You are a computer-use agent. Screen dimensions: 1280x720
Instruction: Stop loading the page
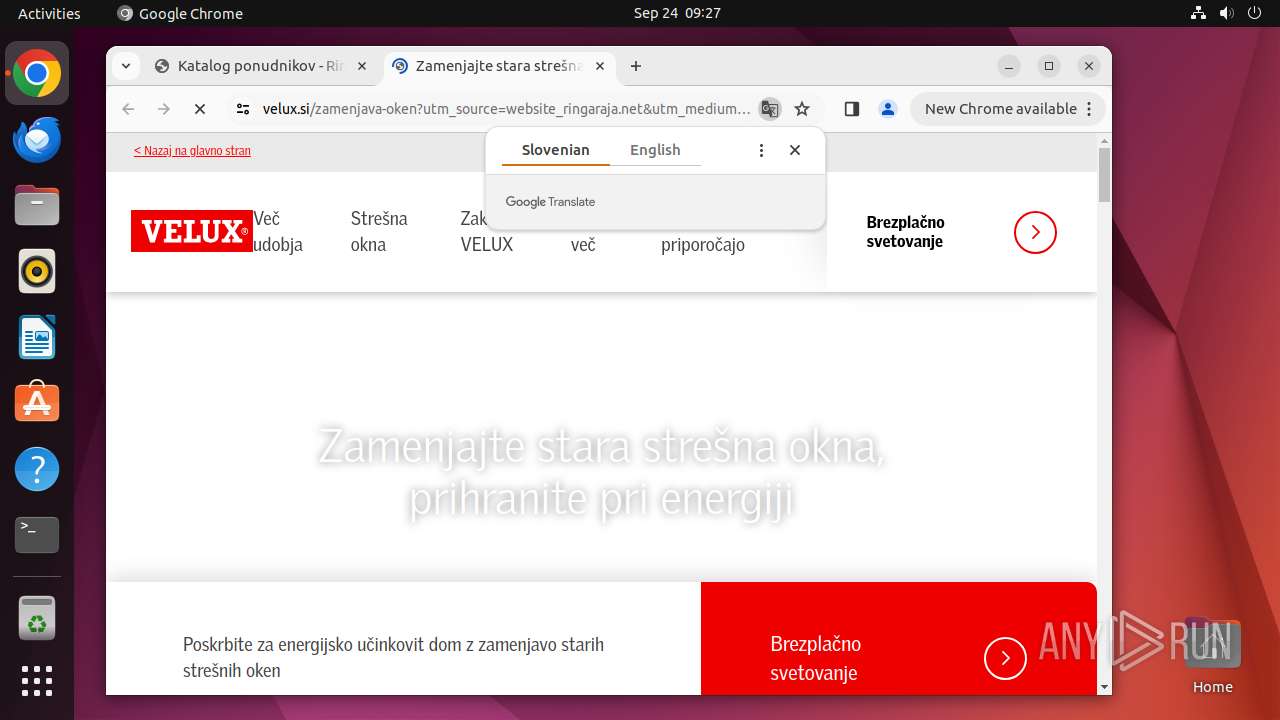[x=199, y=109]
